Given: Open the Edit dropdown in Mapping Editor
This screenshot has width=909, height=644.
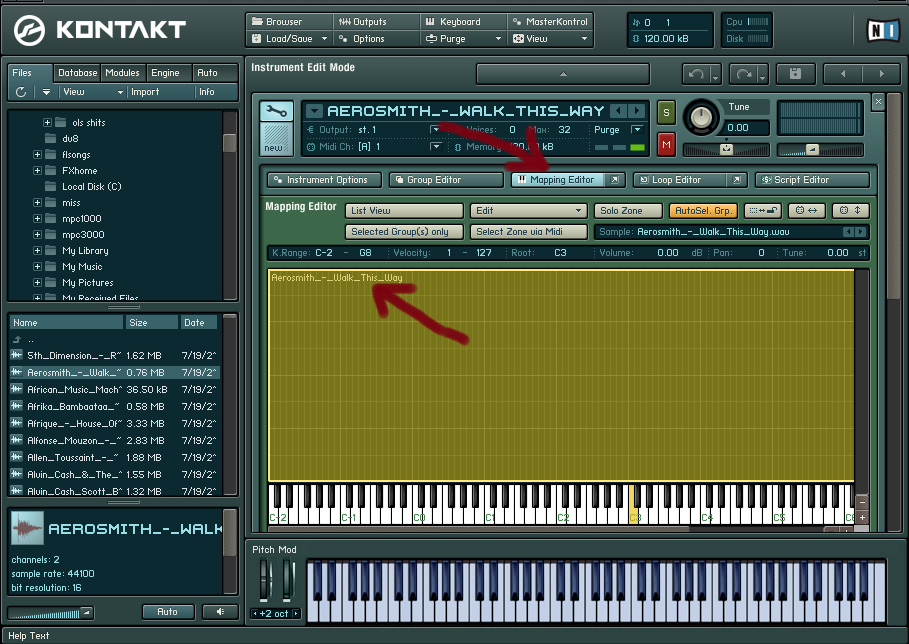Looking at the screenshot, I should (x=529, y=210).
